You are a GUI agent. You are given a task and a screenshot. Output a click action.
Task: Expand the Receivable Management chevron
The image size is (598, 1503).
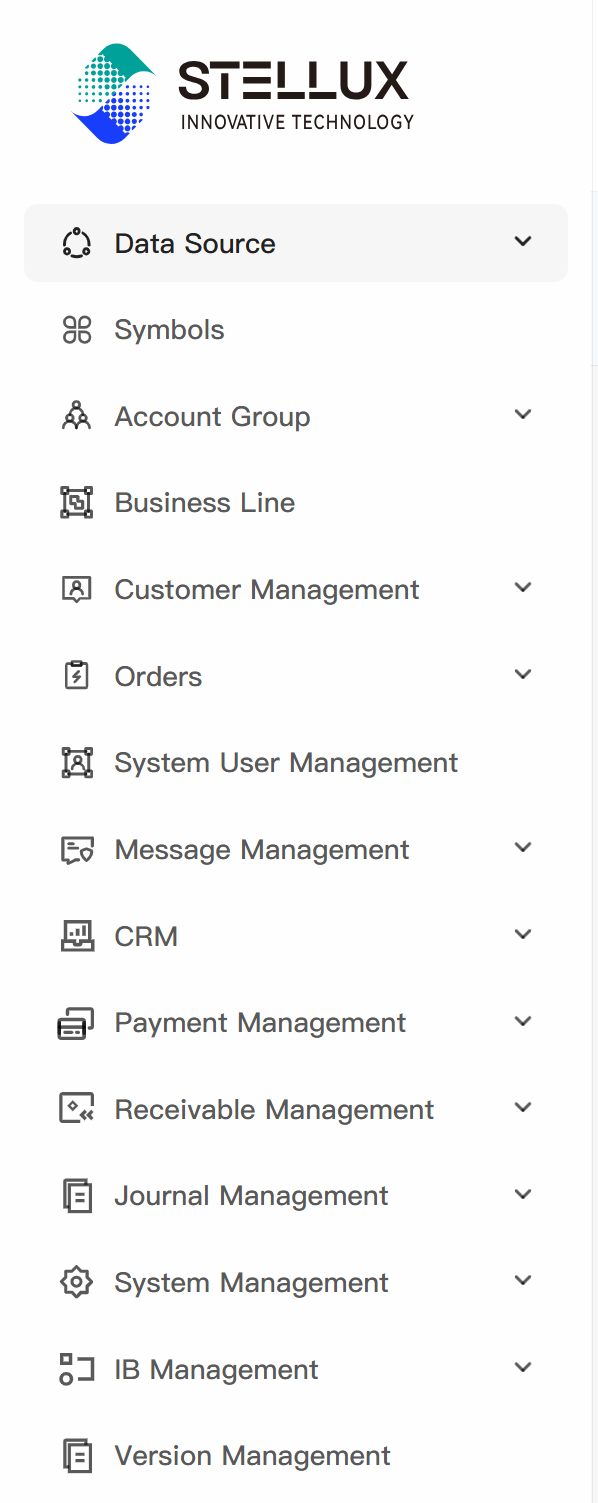pos(523,1107)
